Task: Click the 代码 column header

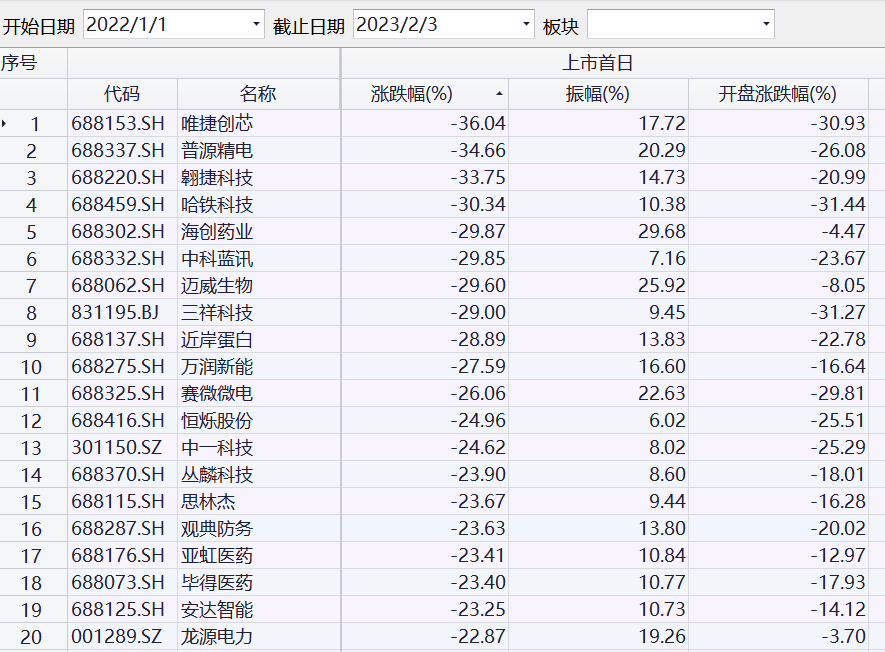Action: tap(119, 93)
